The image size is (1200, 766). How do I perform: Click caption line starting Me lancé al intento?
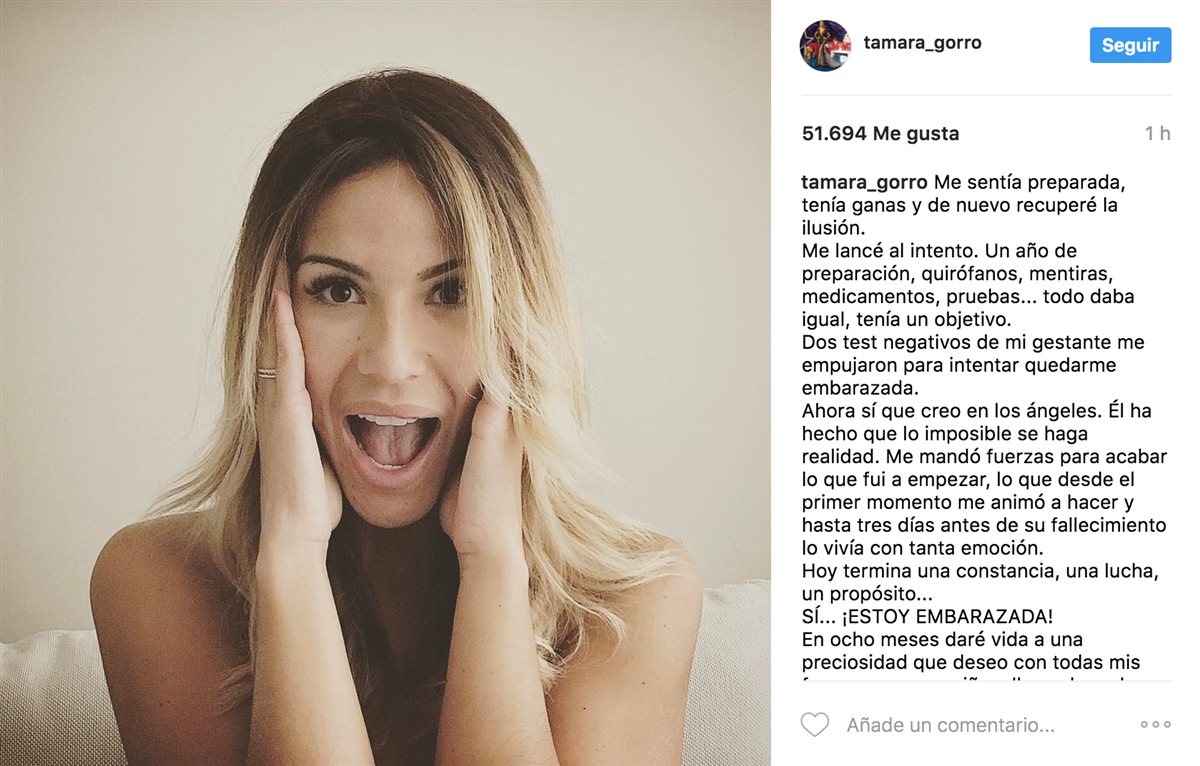coord(939,251)
